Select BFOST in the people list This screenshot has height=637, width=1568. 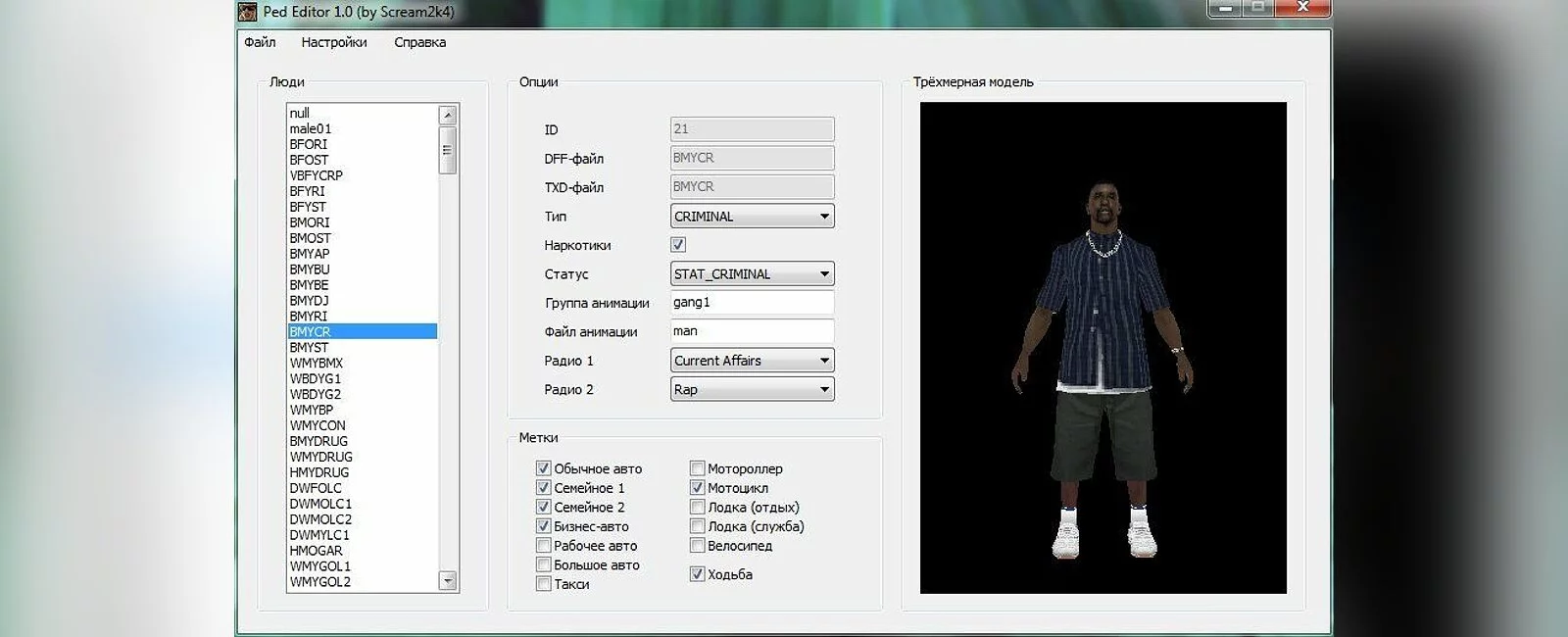click(363, 160)
